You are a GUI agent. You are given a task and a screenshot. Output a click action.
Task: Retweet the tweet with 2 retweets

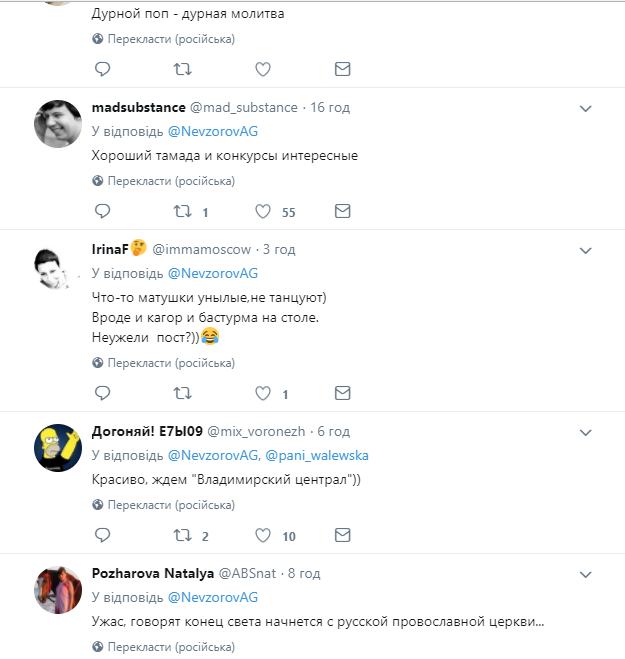(x=183, y=536)
